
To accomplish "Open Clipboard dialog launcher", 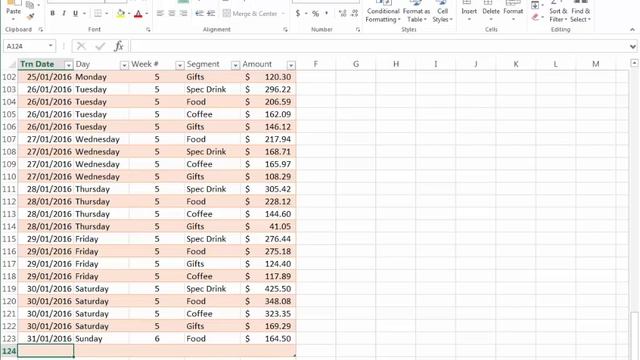I will [x=40, y=29].
